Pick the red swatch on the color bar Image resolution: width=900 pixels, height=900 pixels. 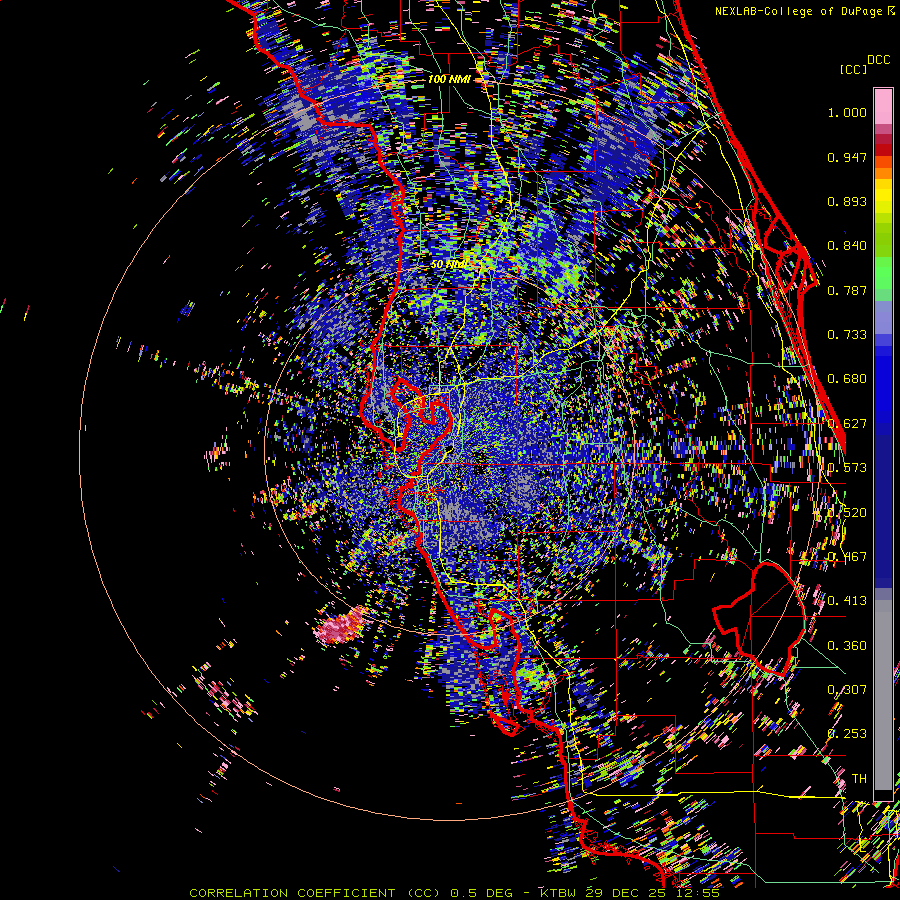[883, 149]
